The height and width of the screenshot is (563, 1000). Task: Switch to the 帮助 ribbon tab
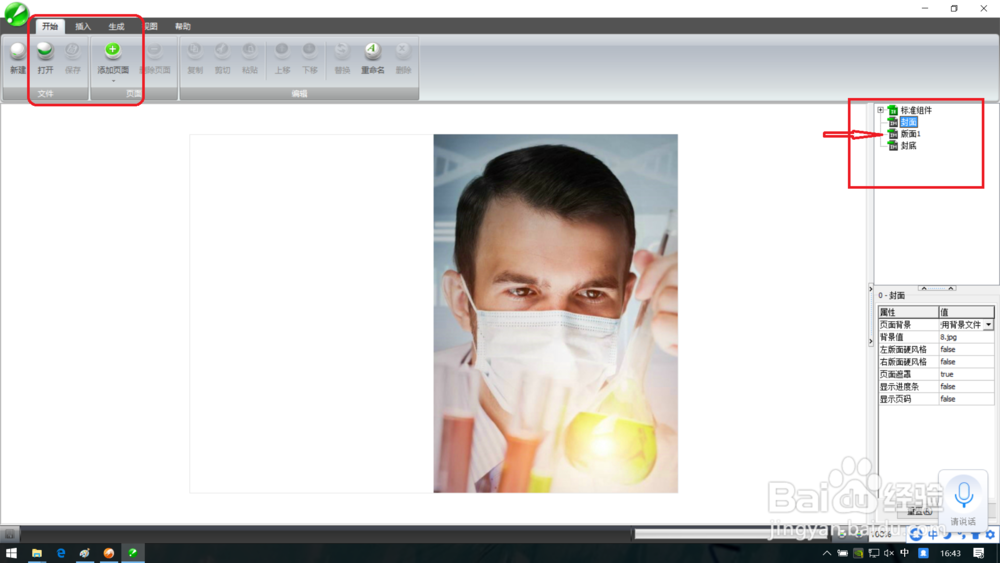click(x=183, y=26)
